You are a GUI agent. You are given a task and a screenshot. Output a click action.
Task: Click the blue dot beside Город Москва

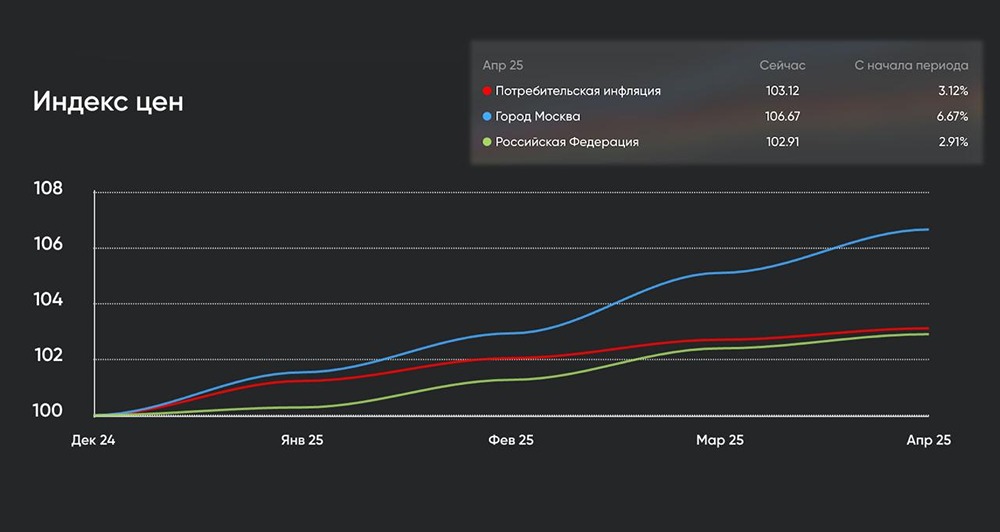point(487,117)
